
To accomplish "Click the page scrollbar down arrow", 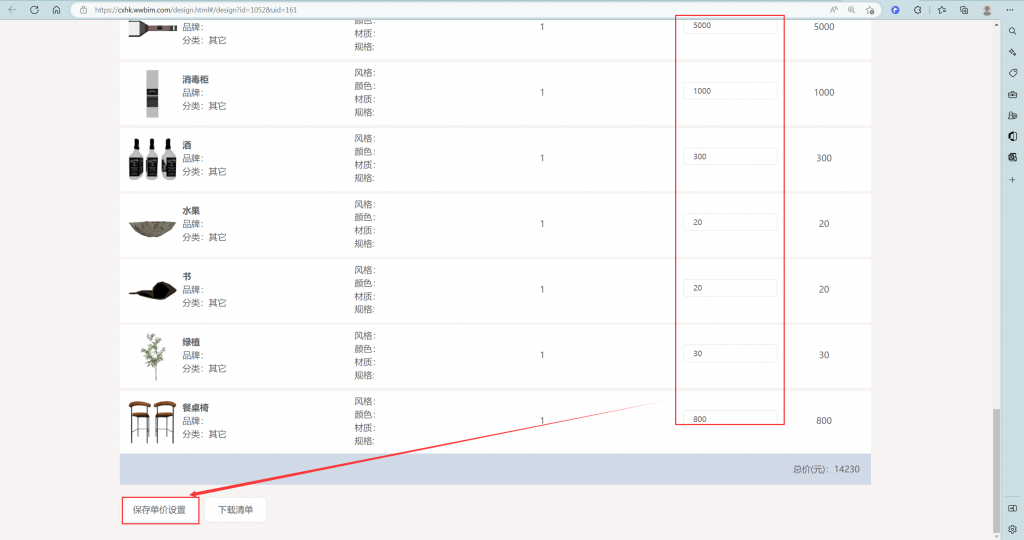I will [x=996, y=536].
